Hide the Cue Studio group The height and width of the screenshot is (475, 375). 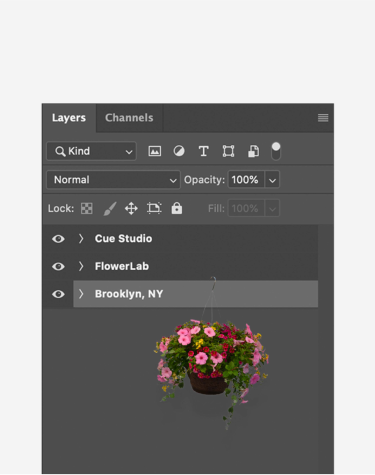tap(58, 239)
